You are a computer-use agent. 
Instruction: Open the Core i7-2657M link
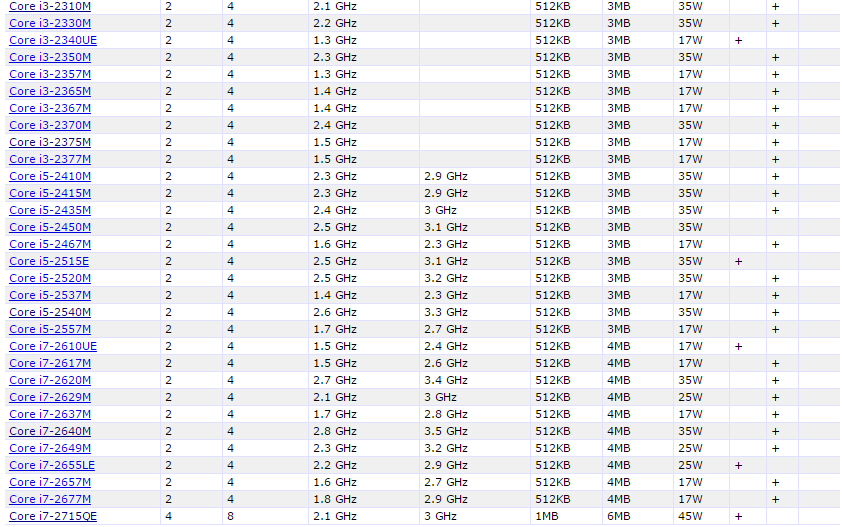coord(50,482)
